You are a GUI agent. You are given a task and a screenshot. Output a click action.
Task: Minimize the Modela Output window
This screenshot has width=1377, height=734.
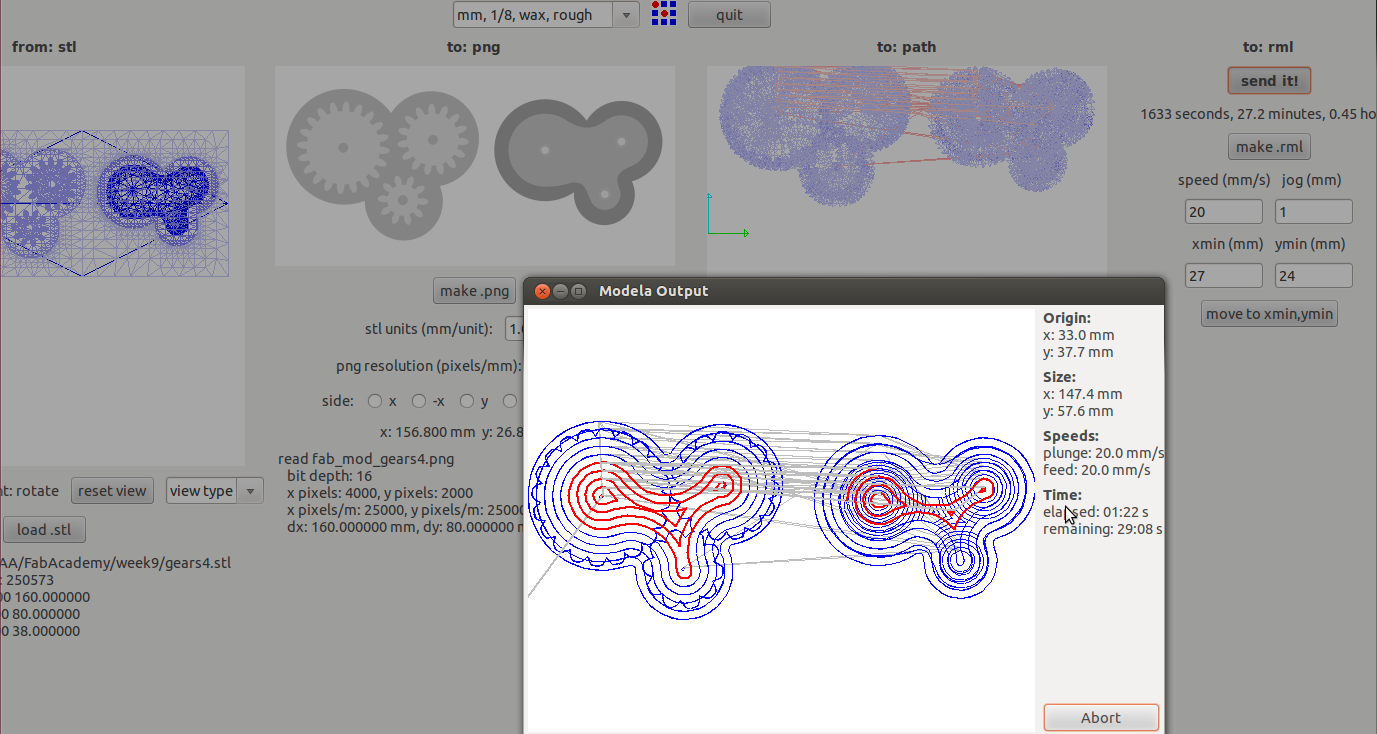561,291
